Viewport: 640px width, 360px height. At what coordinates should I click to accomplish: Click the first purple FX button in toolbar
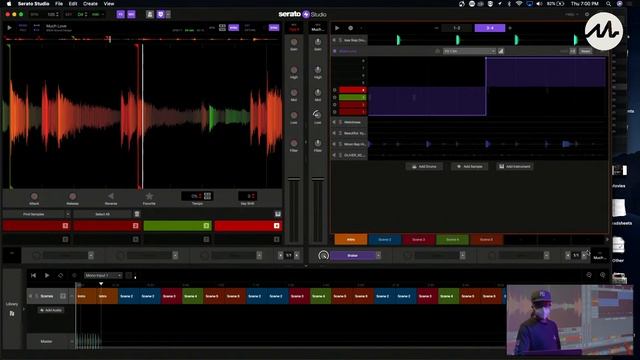coord(120,14)
